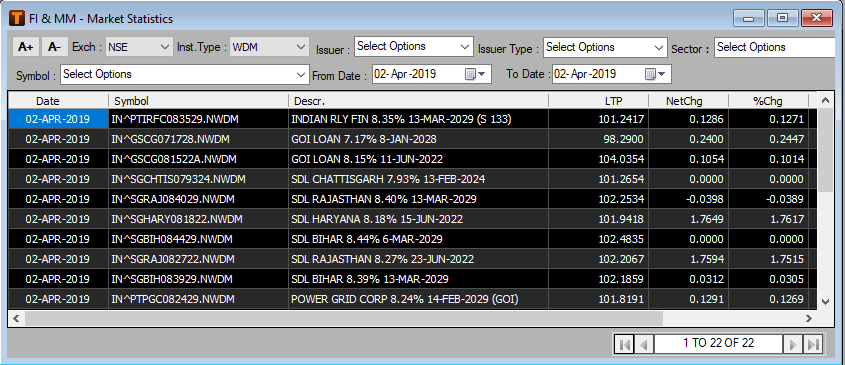Screen dimensions: 845x365
Task: Open the Inst.Type dropdown showing WDM
Action: [269, 47]
